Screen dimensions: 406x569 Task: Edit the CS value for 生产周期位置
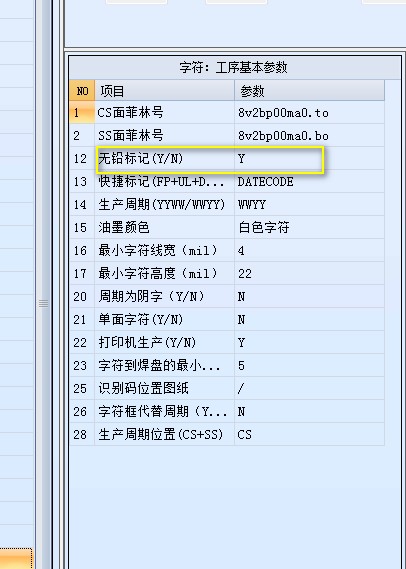click(309, 434)
